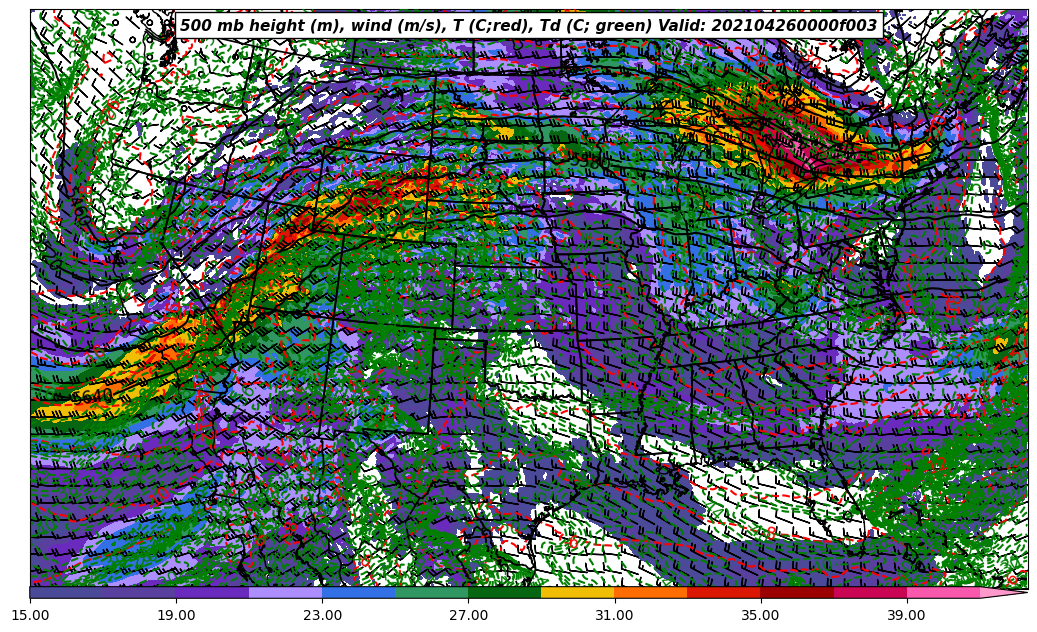The width and height of the screenshot is (1037, 632).
Task: Click the 5640 height contour label
Action: click(92, 397)
